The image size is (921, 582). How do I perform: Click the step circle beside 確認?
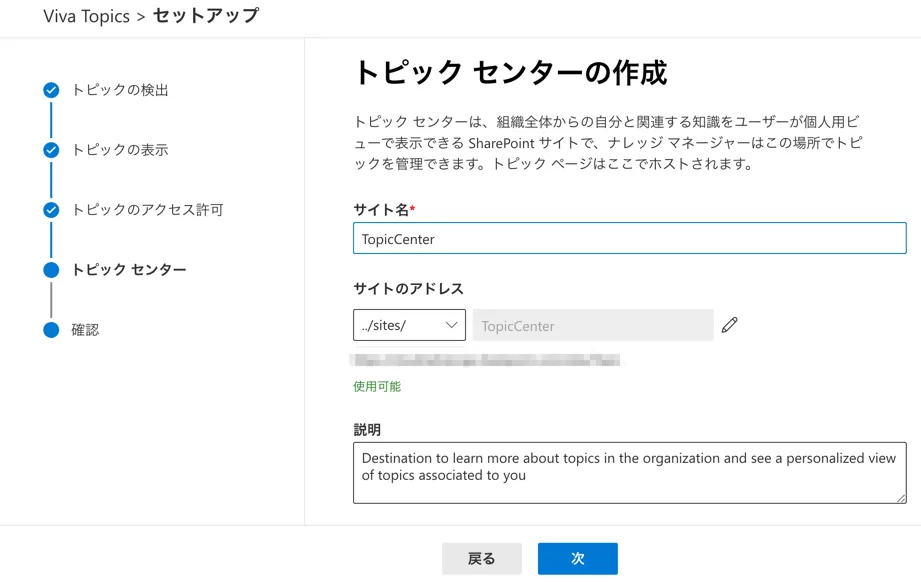[51, 330]
